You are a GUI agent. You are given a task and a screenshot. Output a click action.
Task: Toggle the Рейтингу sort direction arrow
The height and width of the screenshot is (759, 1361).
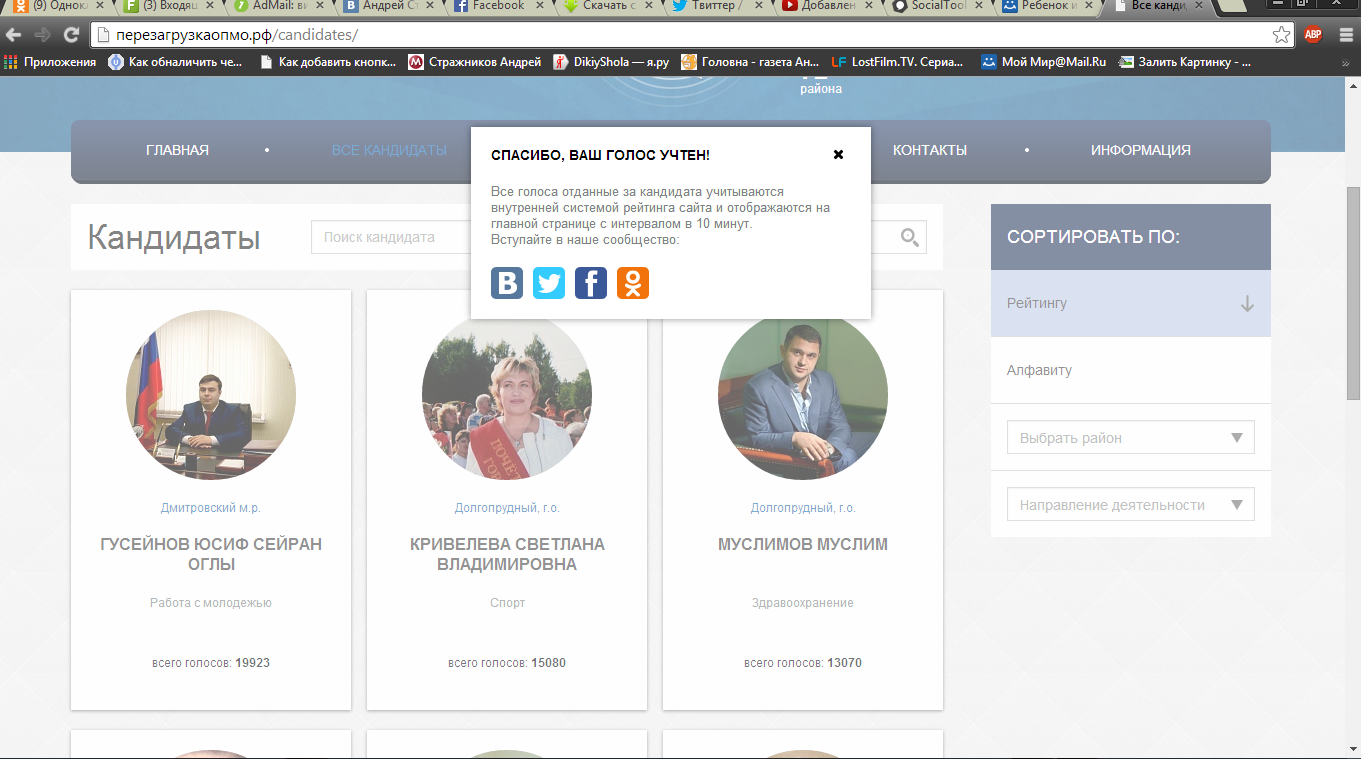[x=1247, y=303]
